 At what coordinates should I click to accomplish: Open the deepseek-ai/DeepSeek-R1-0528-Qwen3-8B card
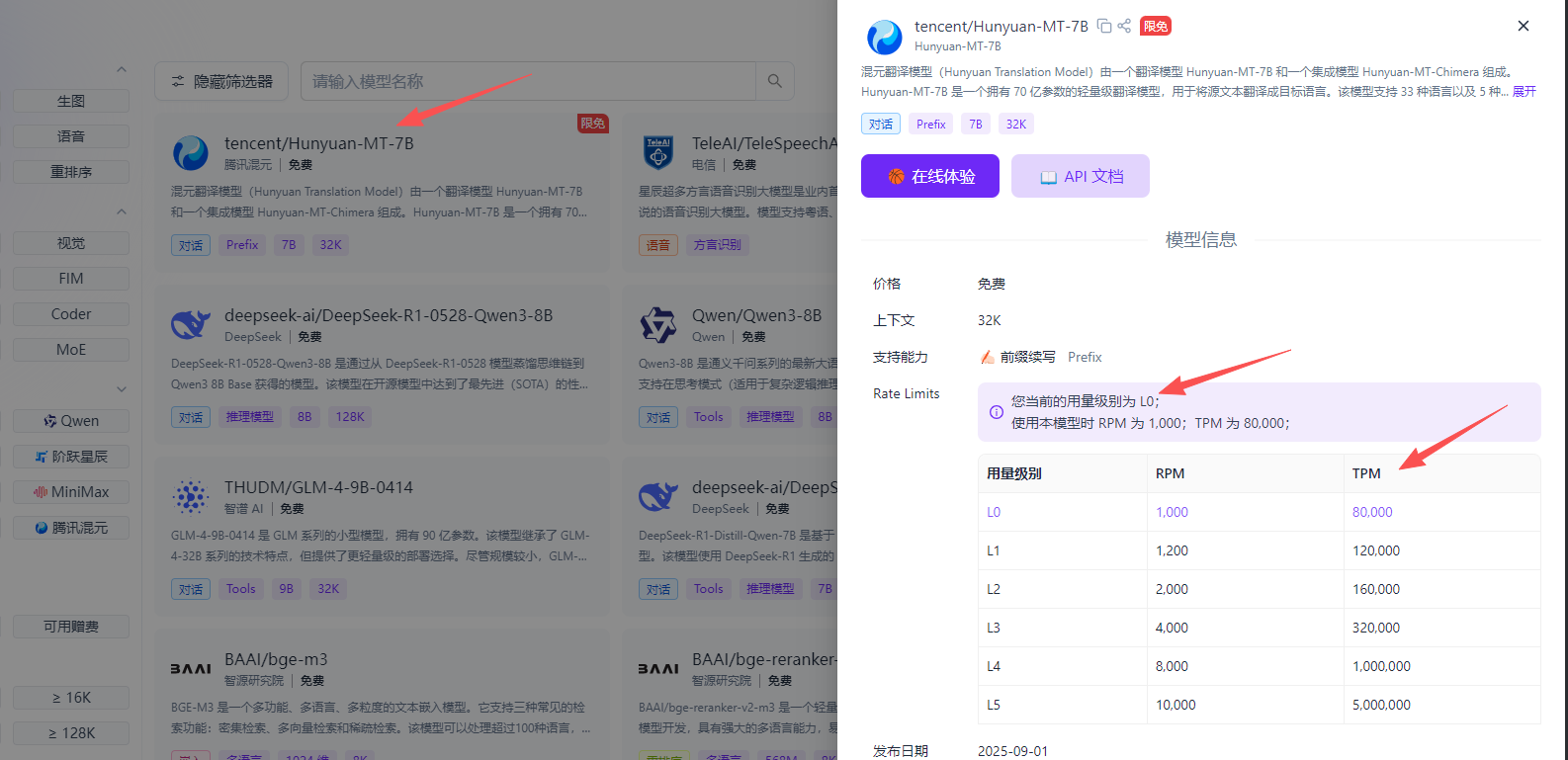point(382,365)
